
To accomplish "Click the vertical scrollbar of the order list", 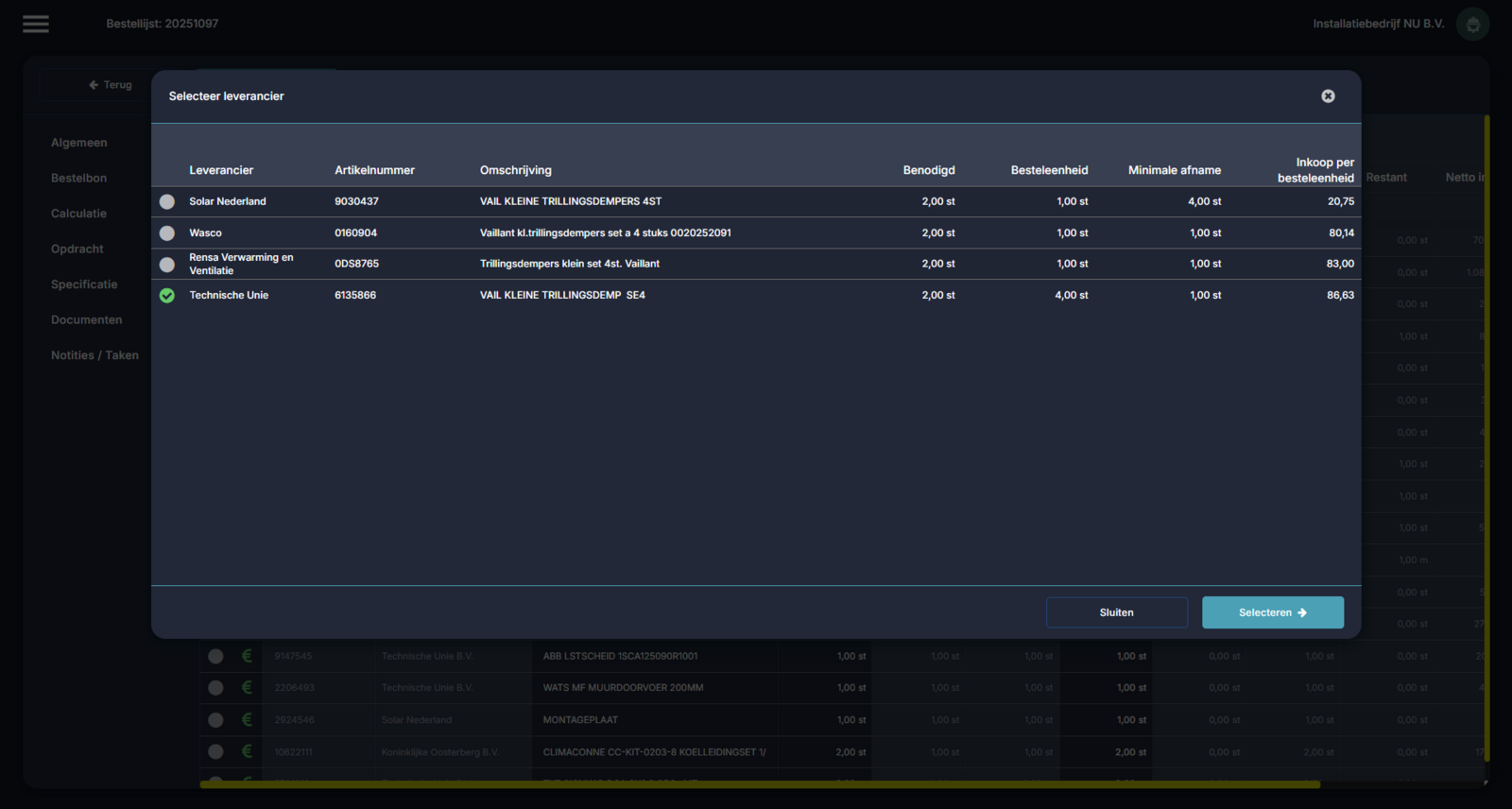I will [x=1486, y=438].
